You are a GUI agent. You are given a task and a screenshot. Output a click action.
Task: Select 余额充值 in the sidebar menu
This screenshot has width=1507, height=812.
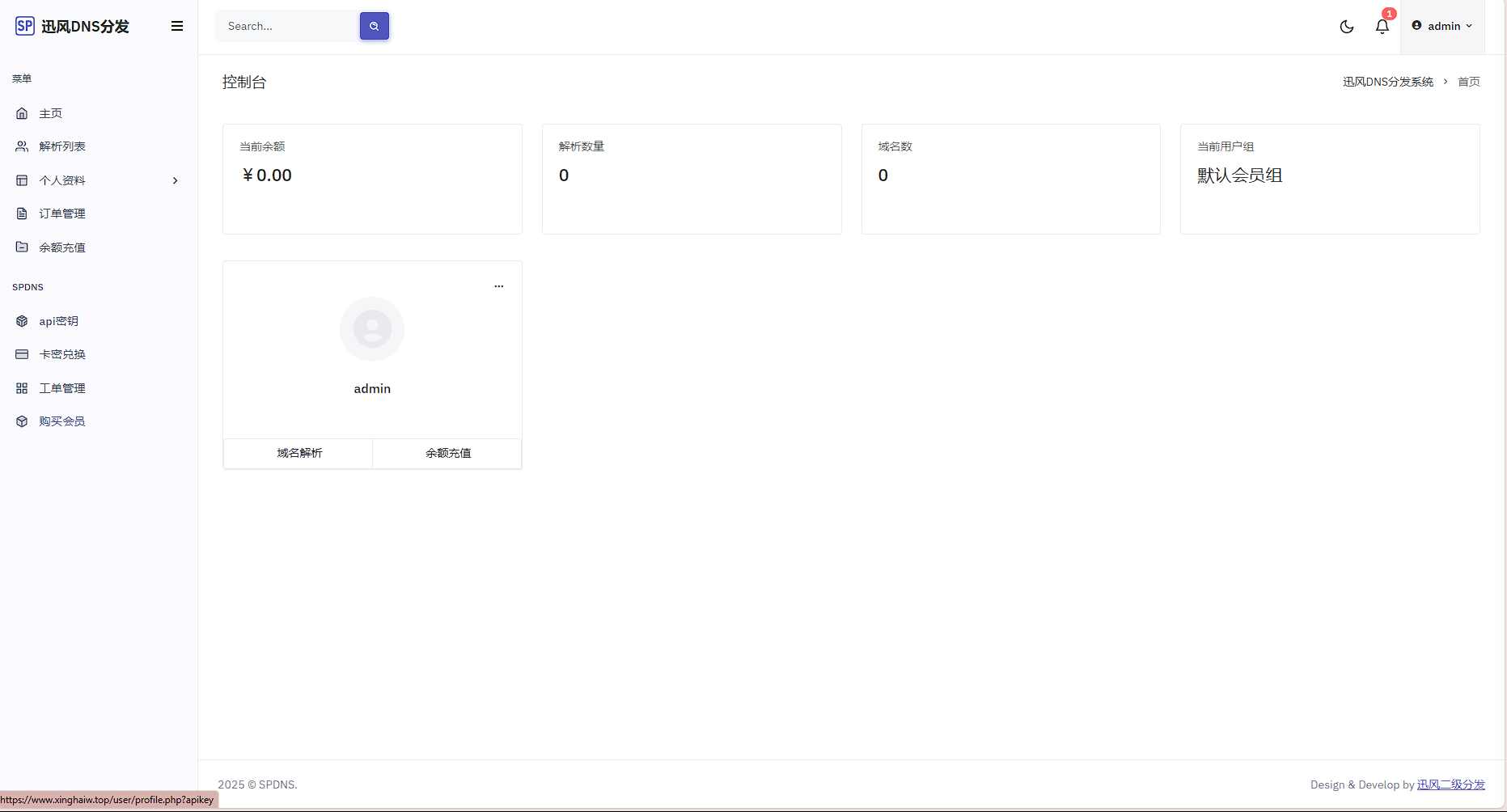pyautogui.click(x=62, y=247)
